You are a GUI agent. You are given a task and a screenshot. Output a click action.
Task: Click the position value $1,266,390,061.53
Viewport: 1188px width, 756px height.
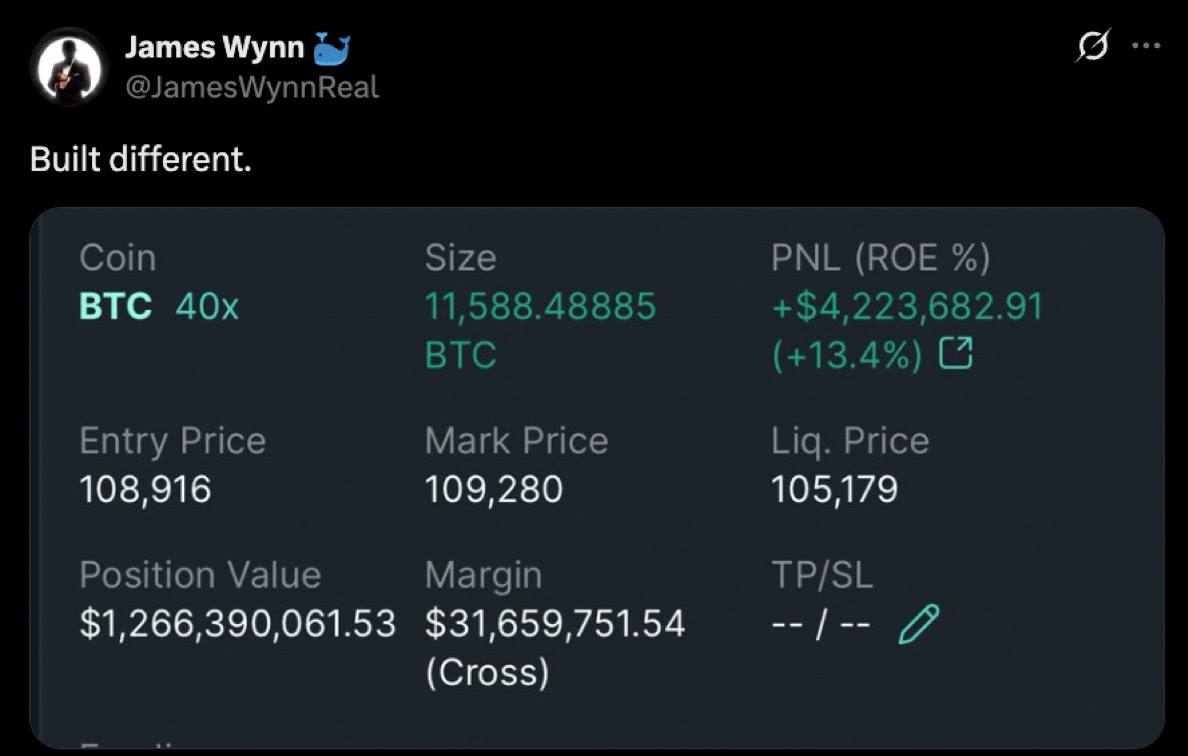click(238, 623)
